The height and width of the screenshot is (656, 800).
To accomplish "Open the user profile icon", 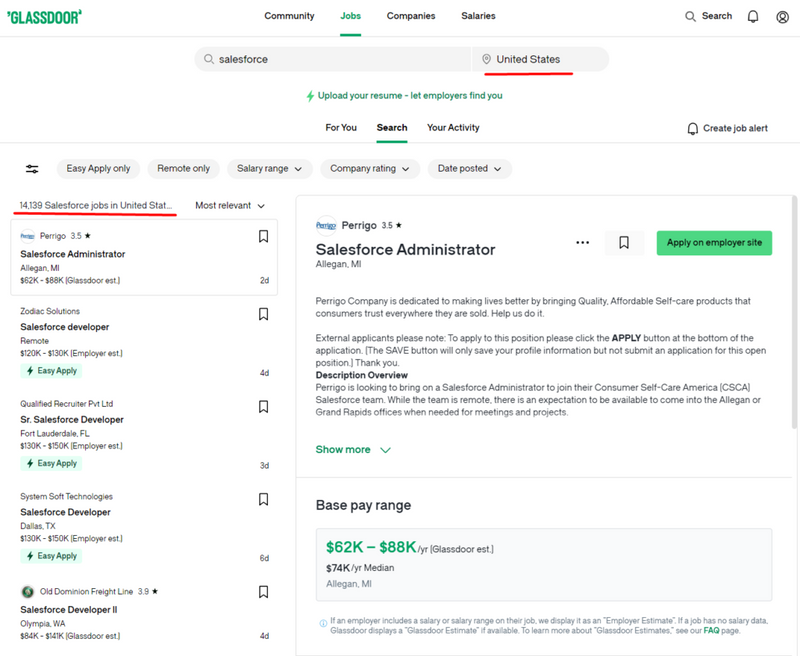I will tap(782, 17).
